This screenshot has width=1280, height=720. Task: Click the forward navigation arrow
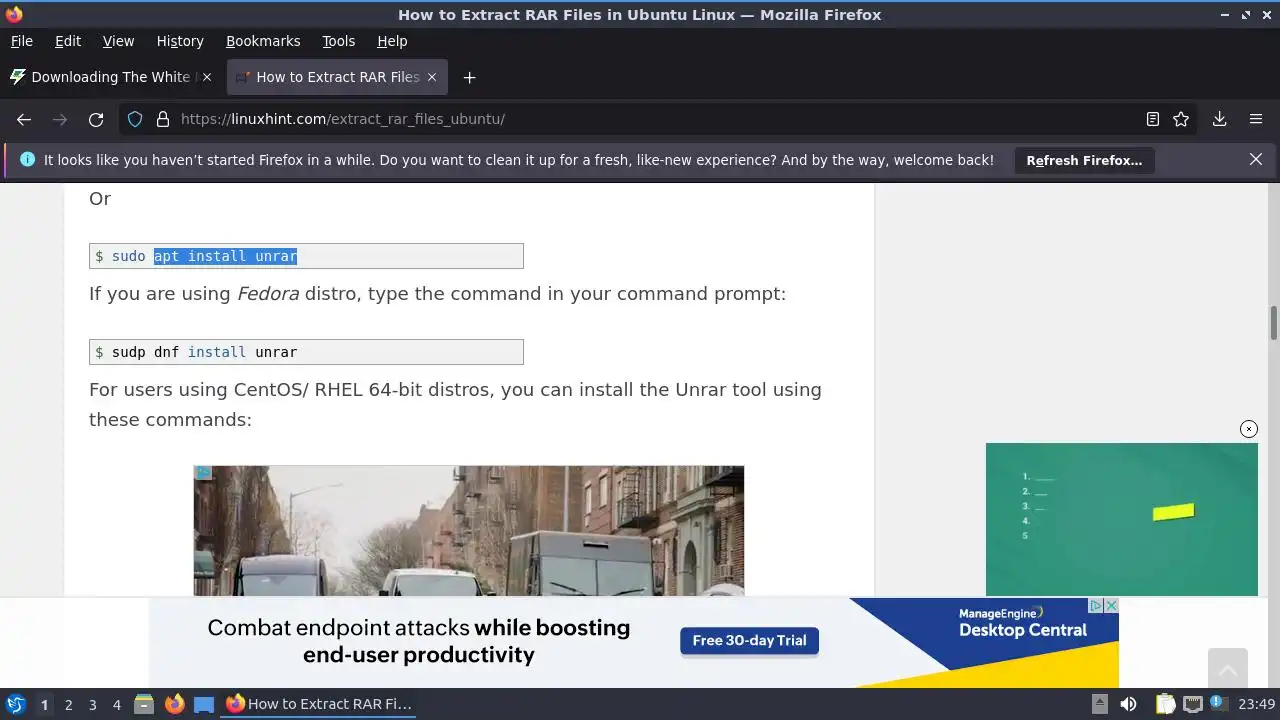(x=60, y=119)
